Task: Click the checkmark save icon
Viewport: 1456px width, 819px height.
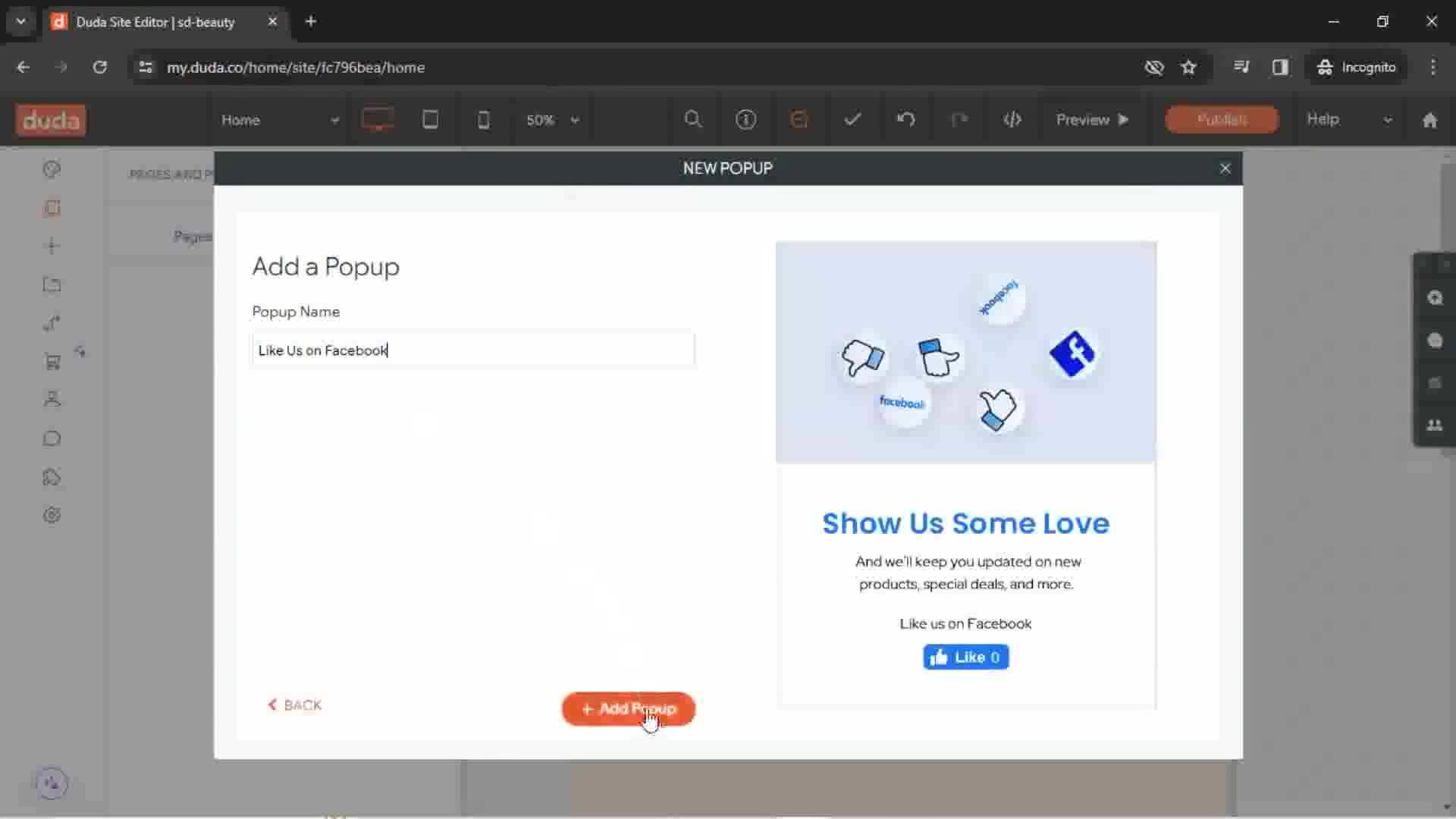Action: coord(852,119)
